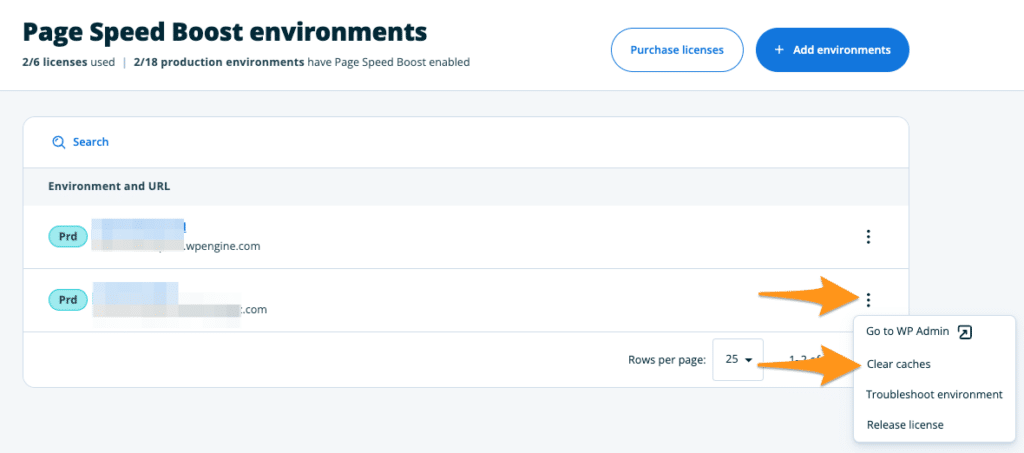Click the plus icon on Add environments
This screenshot has width=1024, height=453.
780,50
